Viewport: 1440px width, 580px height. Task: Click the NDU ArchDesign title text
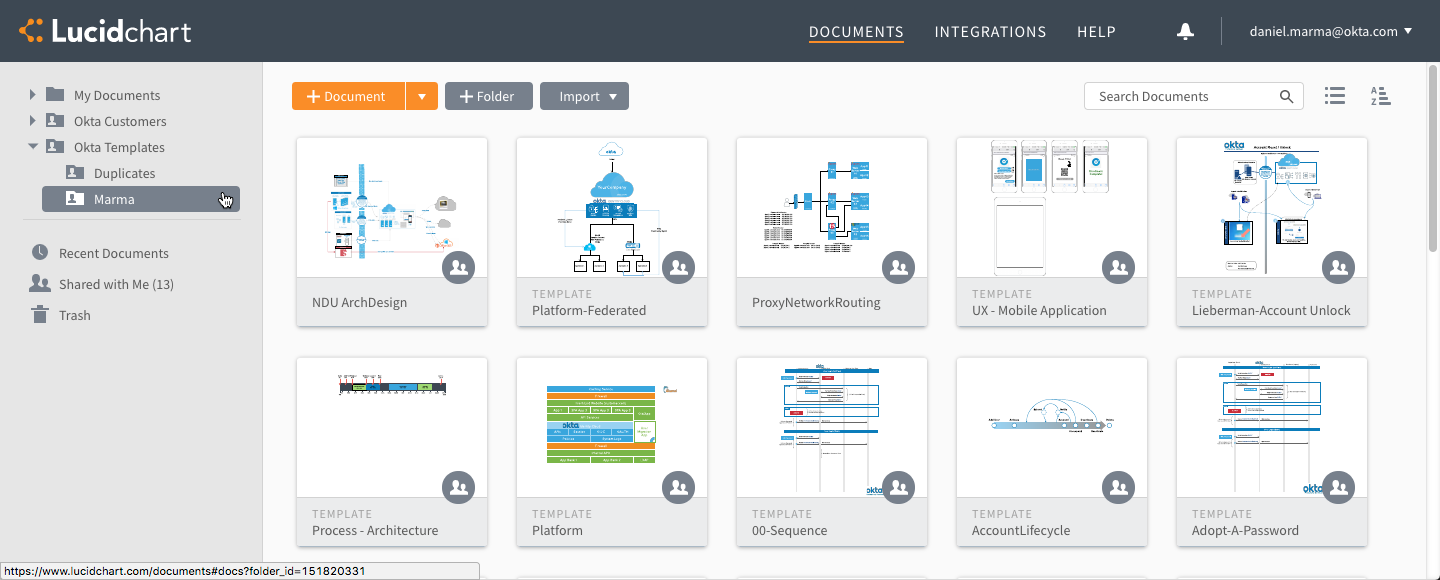pos(359,302)
